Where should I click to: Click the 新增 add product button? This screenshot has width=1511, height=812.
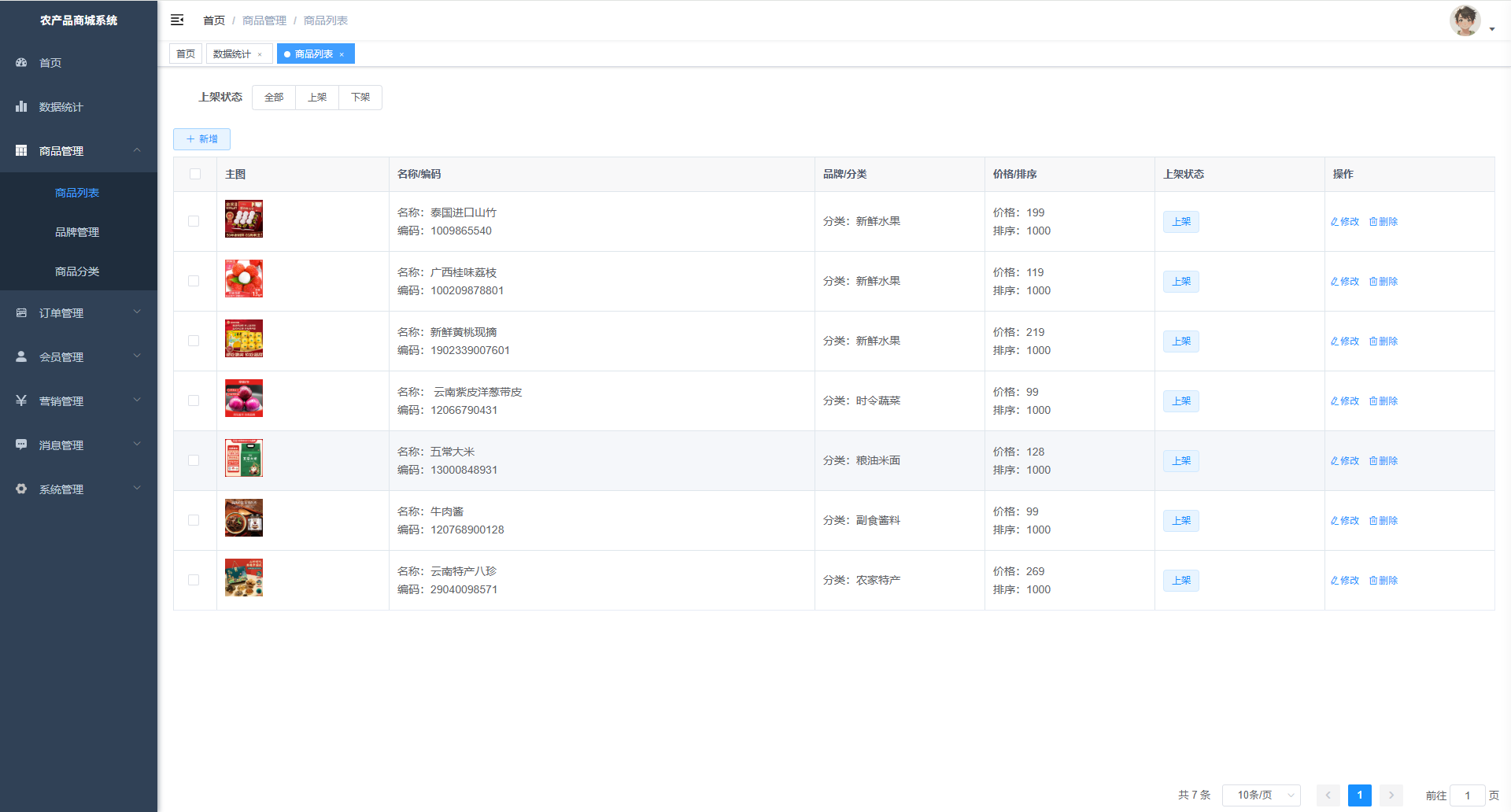[x=201, y=139]
